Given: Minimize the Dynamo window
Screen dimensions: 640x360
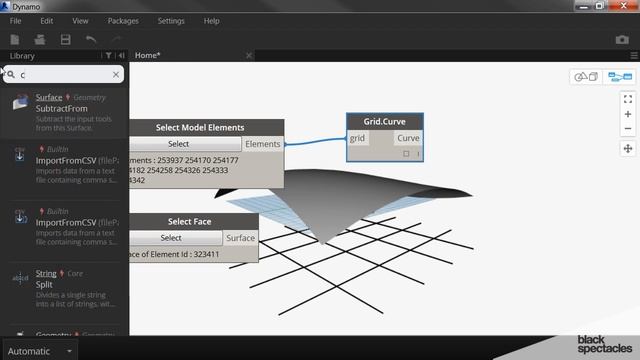Looking at the screenshot, I should [x=584, y=6].
